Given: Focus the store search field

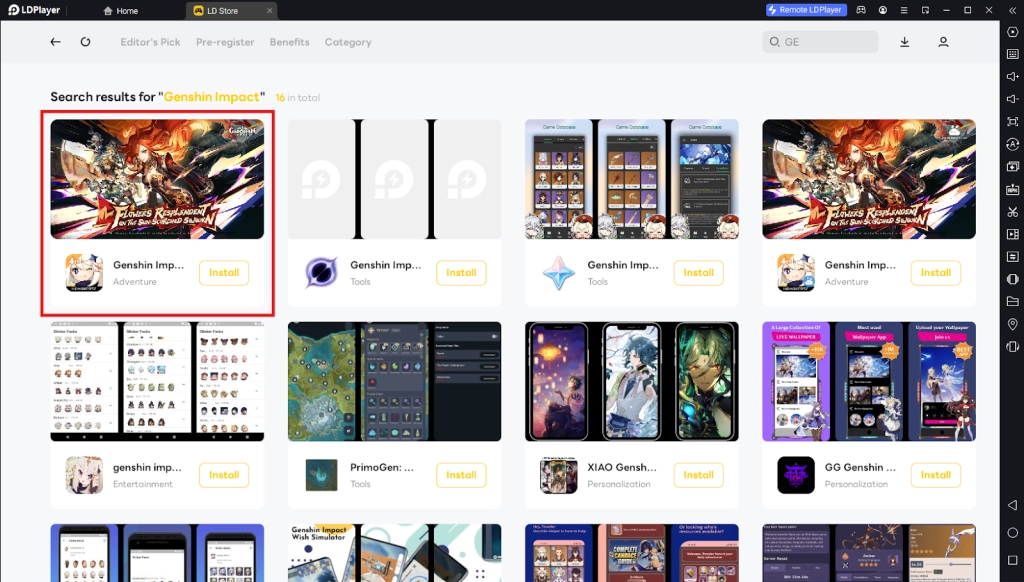Looking at the screenshot, I should pyautogui.click(x=820, y=42).
